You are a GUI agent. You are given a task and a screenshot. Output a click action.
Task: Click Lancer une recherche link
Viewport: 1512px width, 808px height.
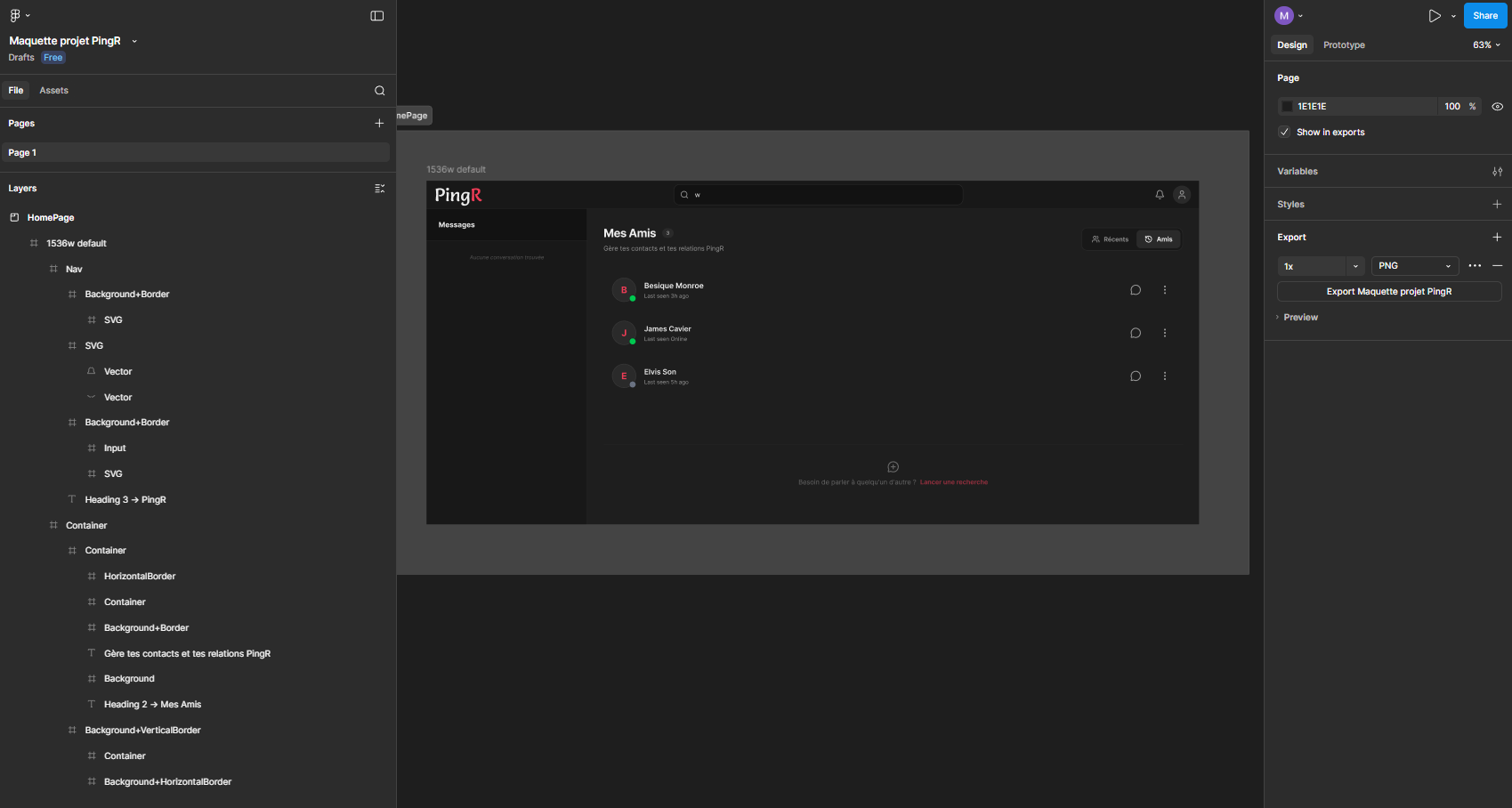(954, 482)
